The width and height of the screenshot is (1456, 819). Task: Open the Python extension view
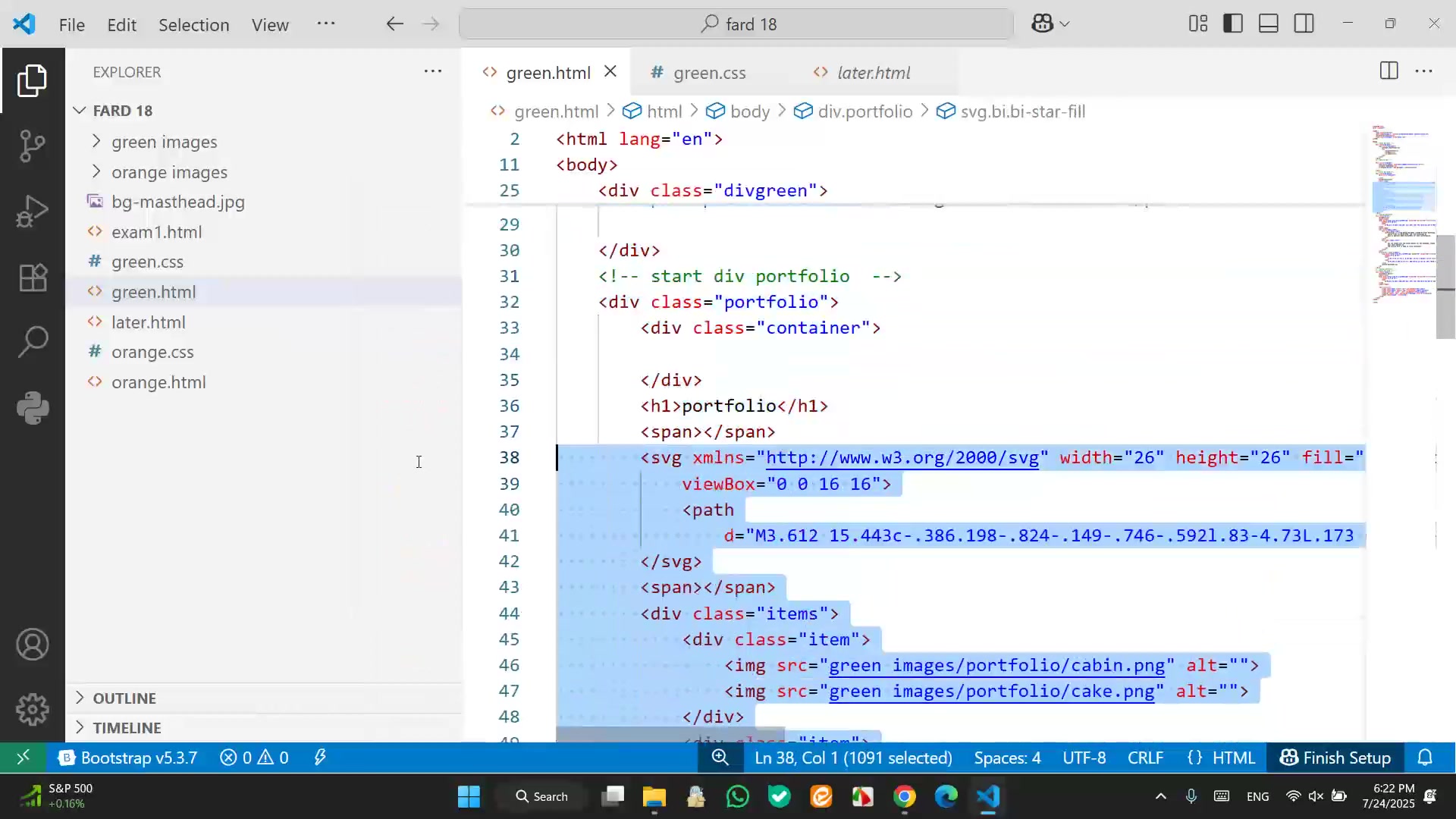point(32,408)
